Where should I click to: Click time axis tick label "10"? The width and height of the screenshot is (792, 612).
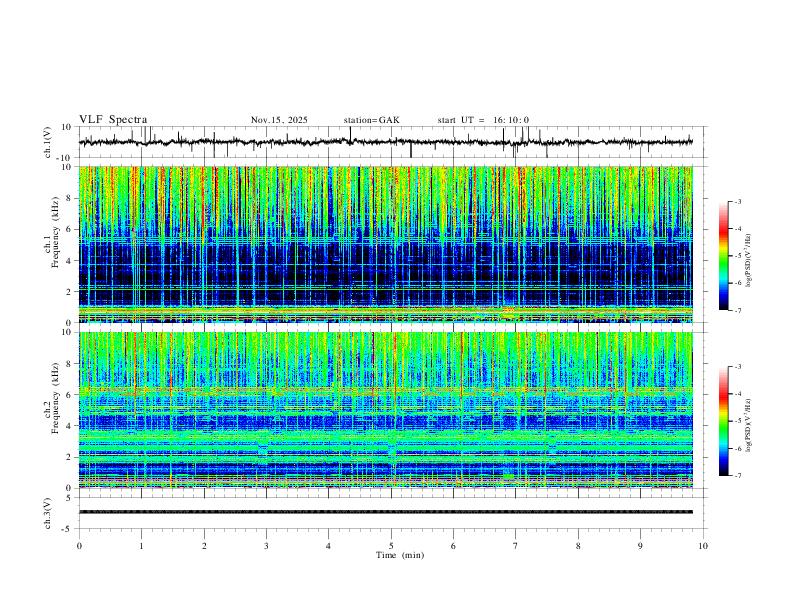(703, 546)
